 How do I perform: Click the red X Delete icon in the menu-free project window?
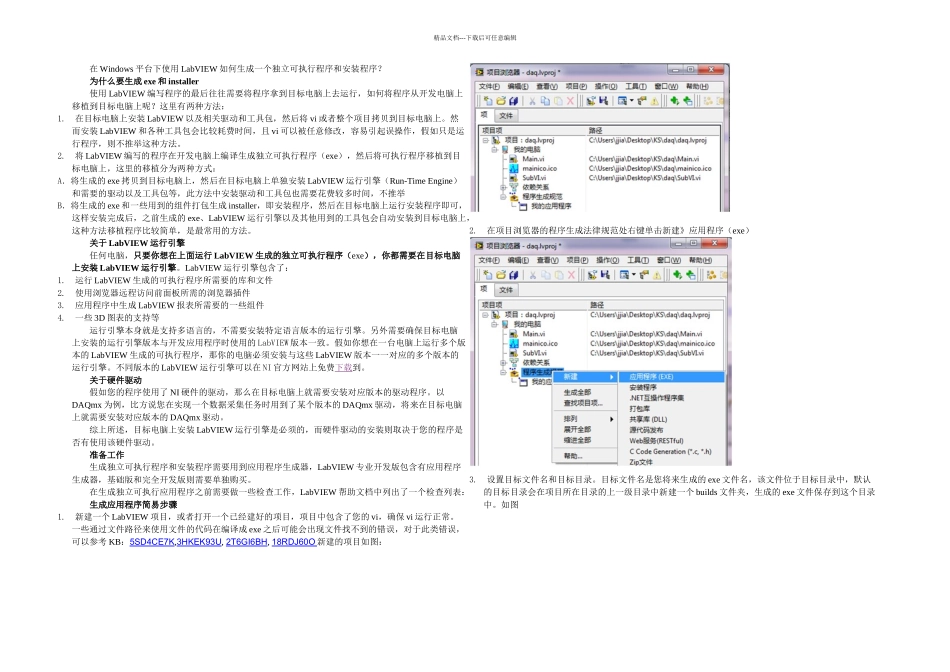(x=570, y=101)
